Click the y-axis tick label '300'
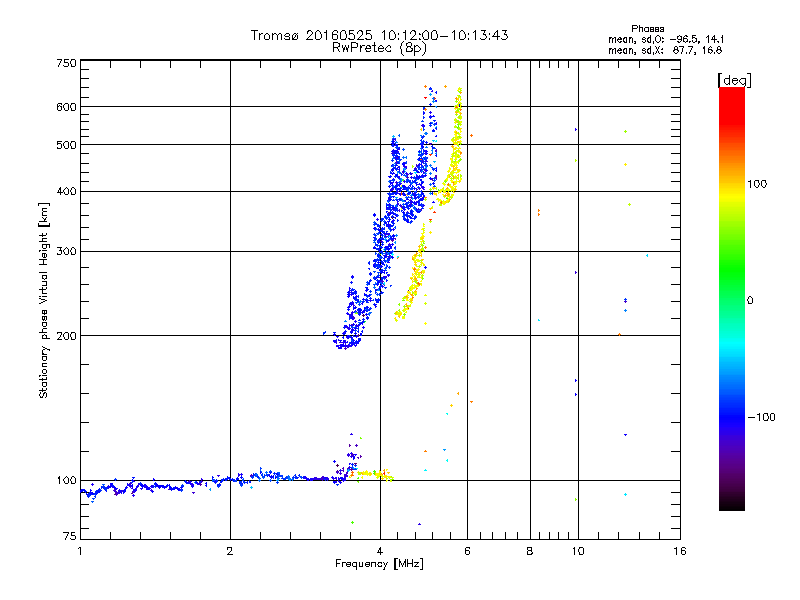The height and width of the screenshot is (600, 800). [x=66, y=251]
